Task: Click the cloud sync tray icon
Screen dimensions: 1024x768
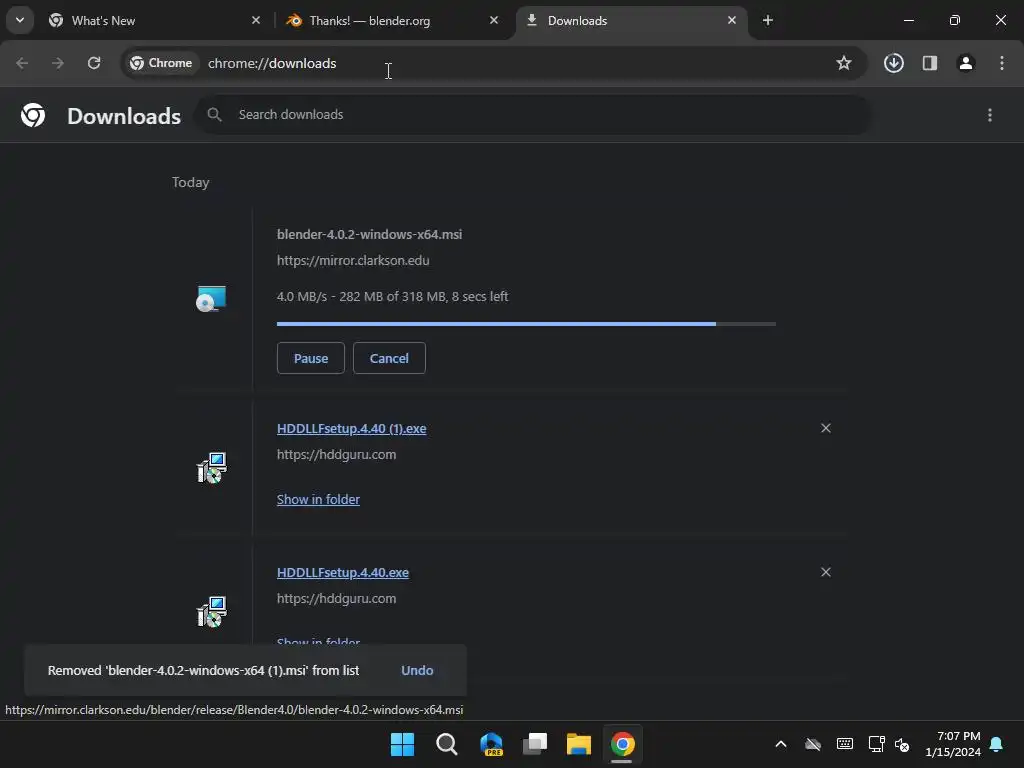Action: (x=813, y=744)
